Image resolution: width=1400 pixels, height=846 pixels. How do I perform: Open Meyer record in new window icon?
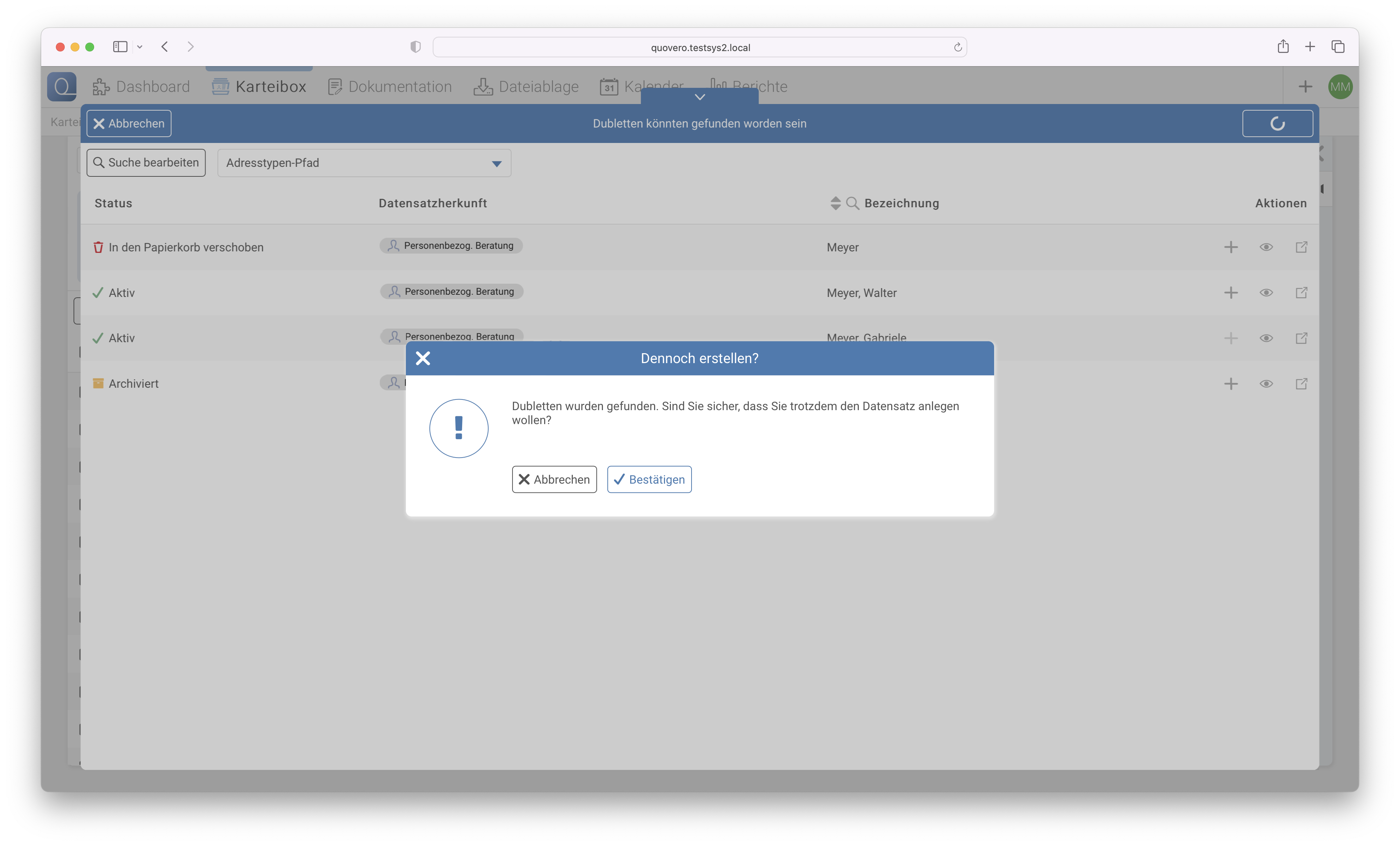(1301, 247)
